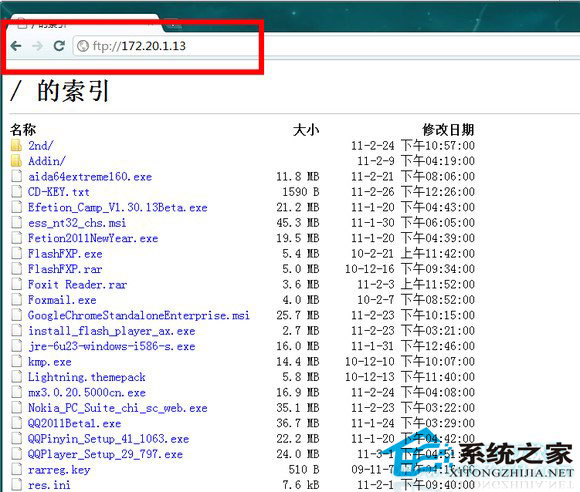Download QQ2011Beta1.exe
The height and width of the screenshot is (492, 580).
pyautogui.click(x=74, y=423)
